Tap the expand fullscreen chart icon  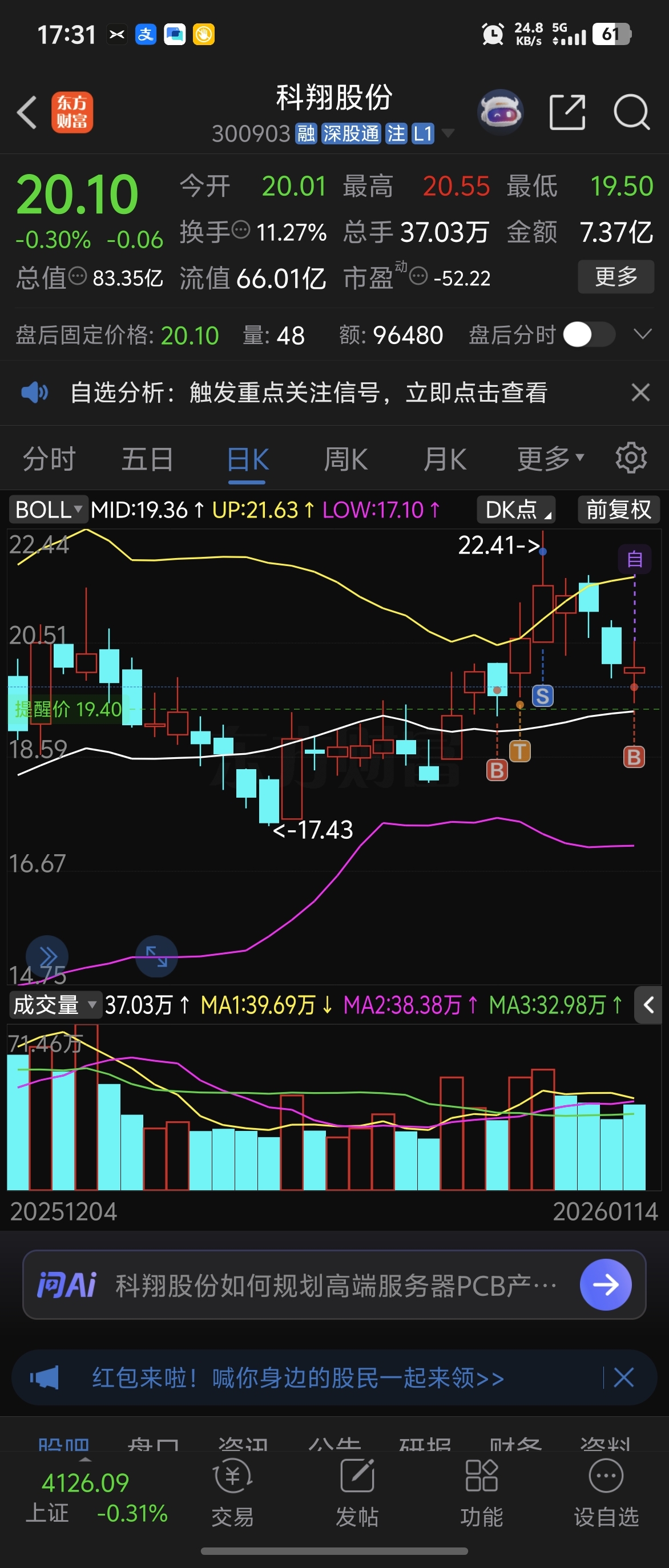click(156, 956)
